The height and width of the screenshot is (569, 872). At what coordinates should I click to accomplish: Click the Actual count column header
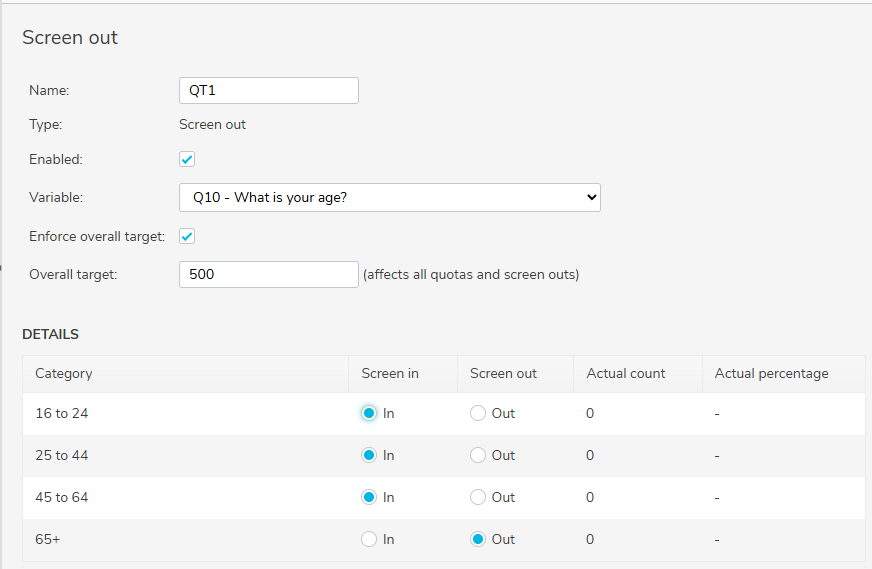626,374
